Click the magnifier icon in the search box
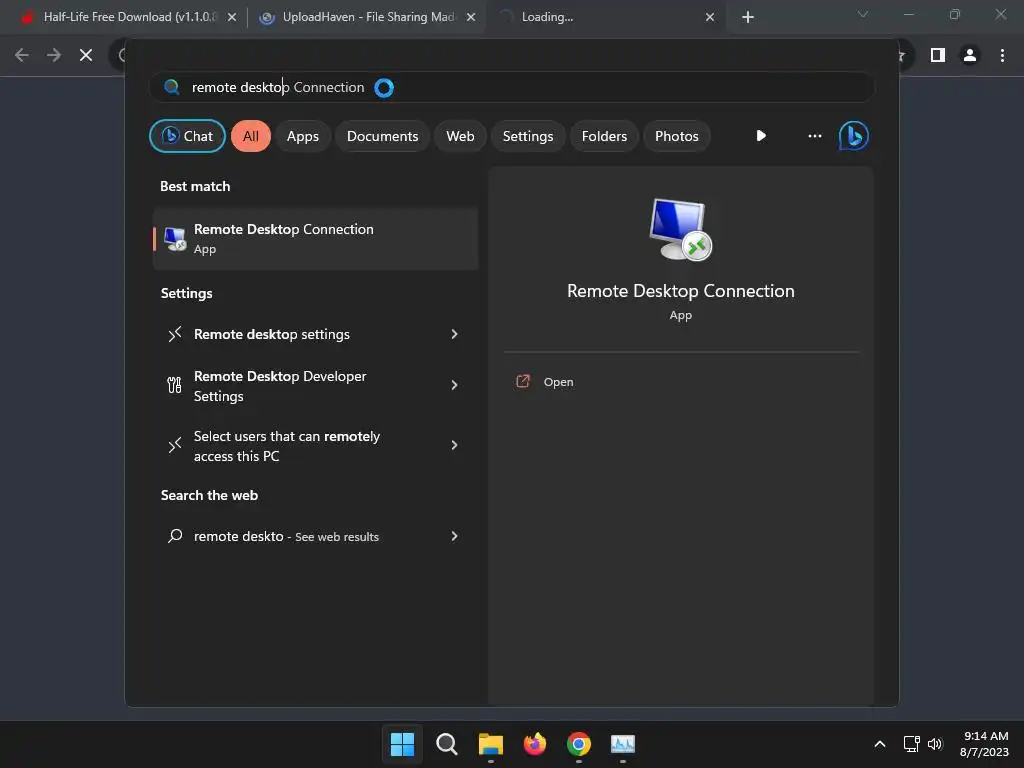The image size is (1024, 768). click(x=171, y=87)
